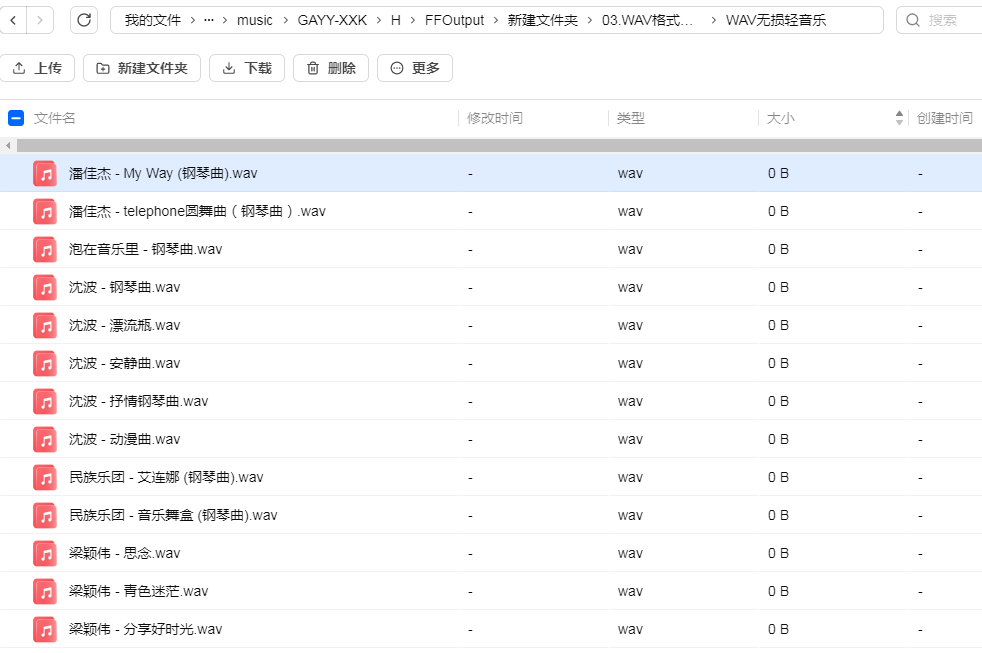
Task: Navigate to H folder in breadcrumb
Action: pyautogui.click(x=396, y=21)
